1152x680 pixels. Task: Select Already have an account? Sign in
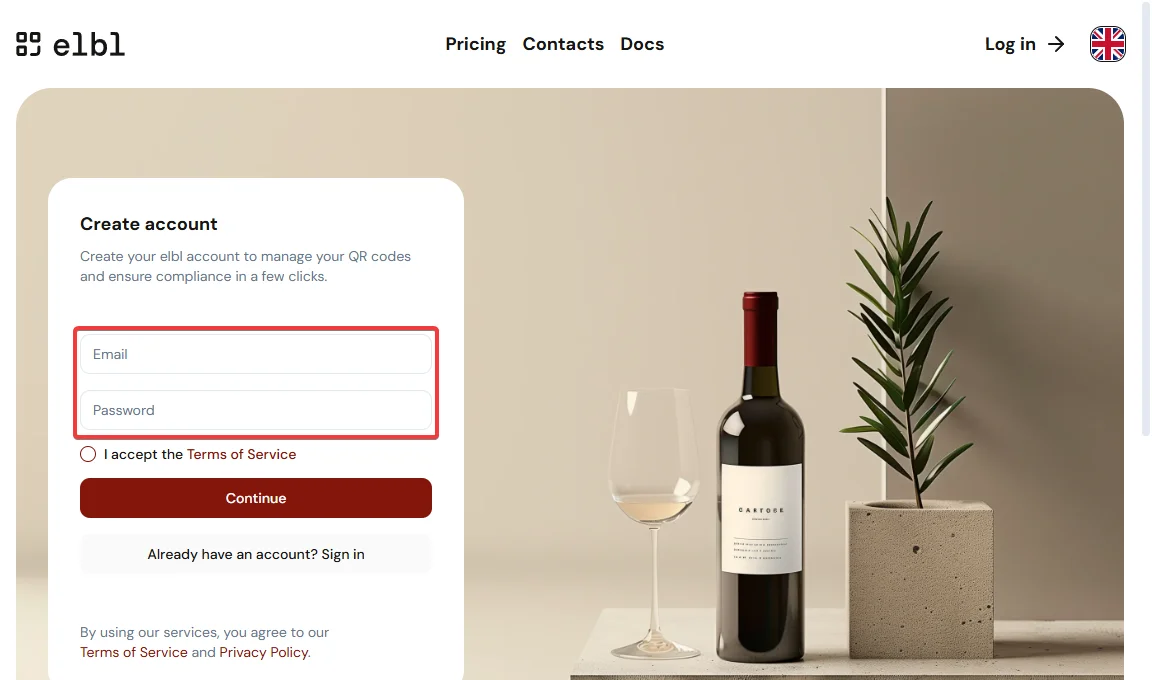click(x=256, y=554)
